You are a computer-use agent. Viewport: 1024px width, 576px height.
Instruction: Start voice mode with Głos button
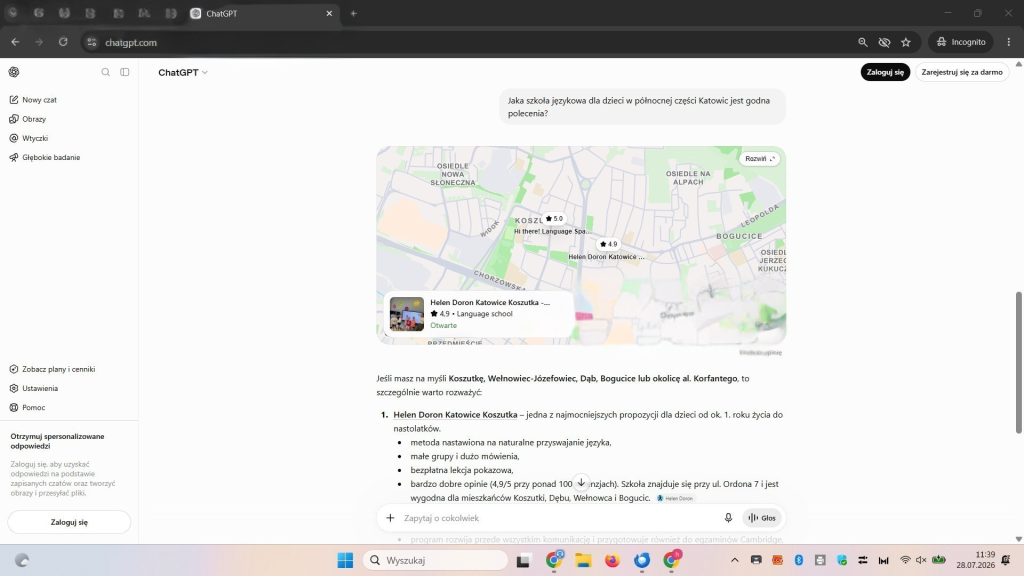coord(762,518)
